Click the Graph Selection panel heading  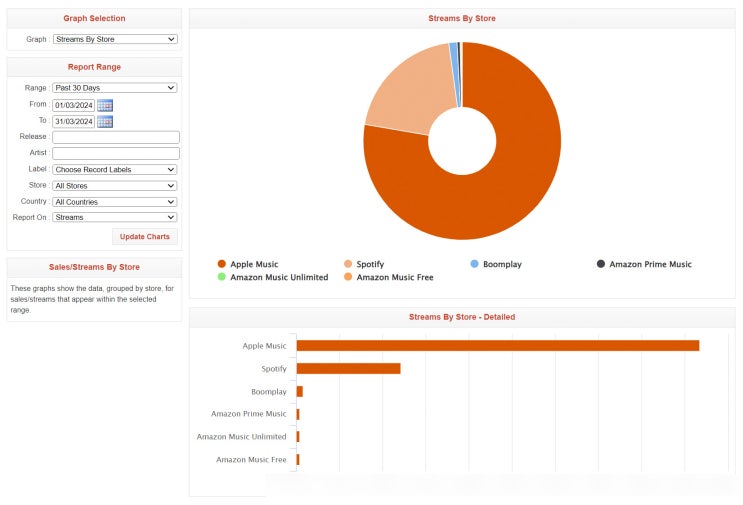pos(94,18)
